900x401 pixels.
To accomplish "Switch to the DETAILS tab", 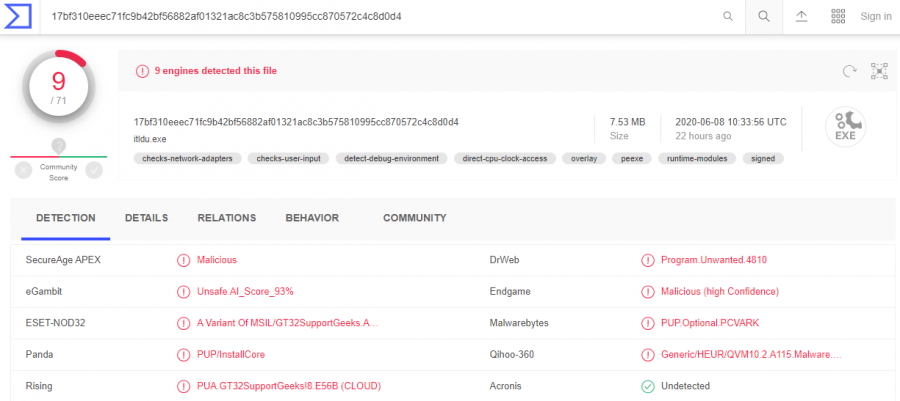I will (146, 218).
